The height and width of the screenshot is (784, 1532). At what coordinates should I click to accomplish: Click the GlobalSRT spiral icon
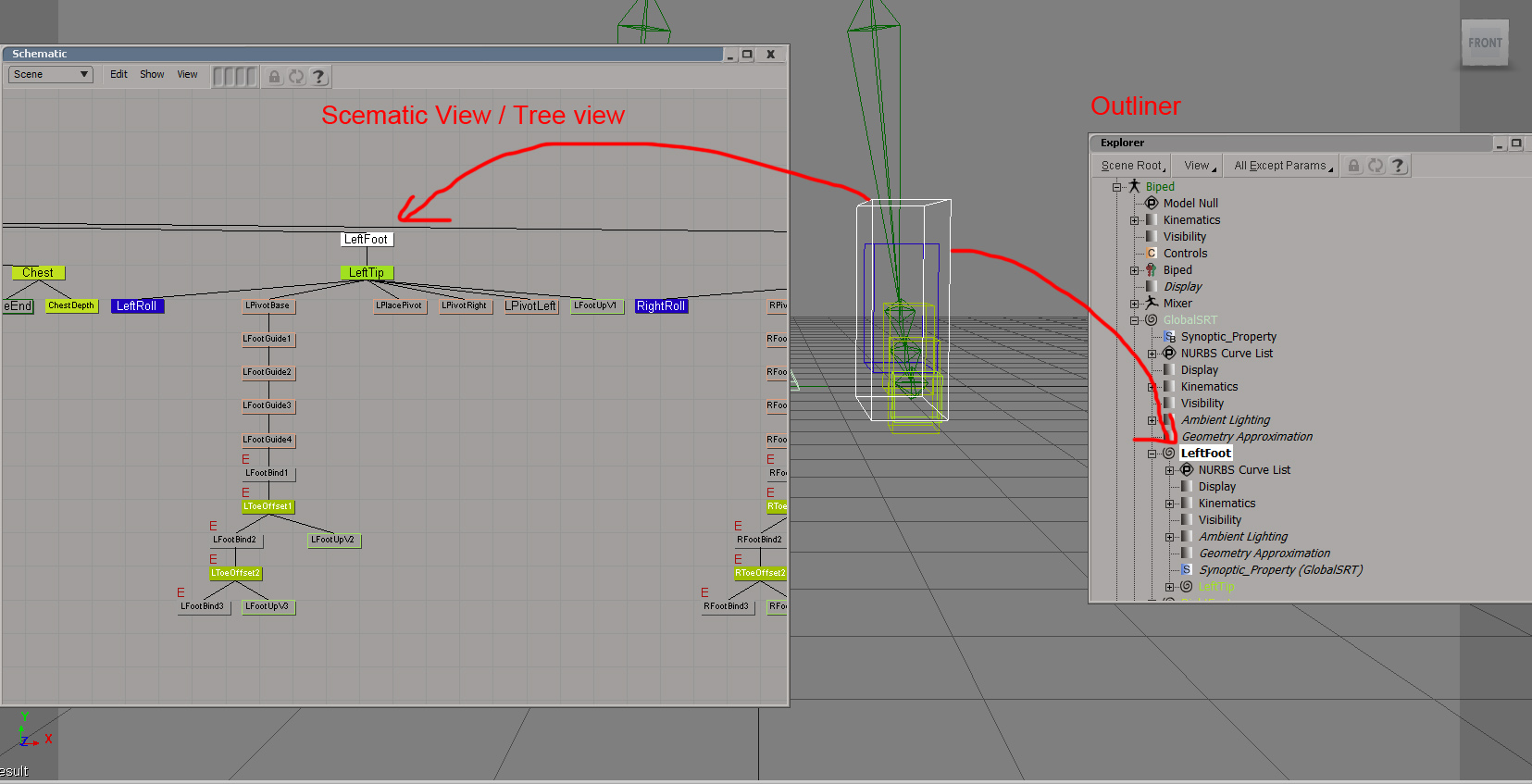(1152, 320)
